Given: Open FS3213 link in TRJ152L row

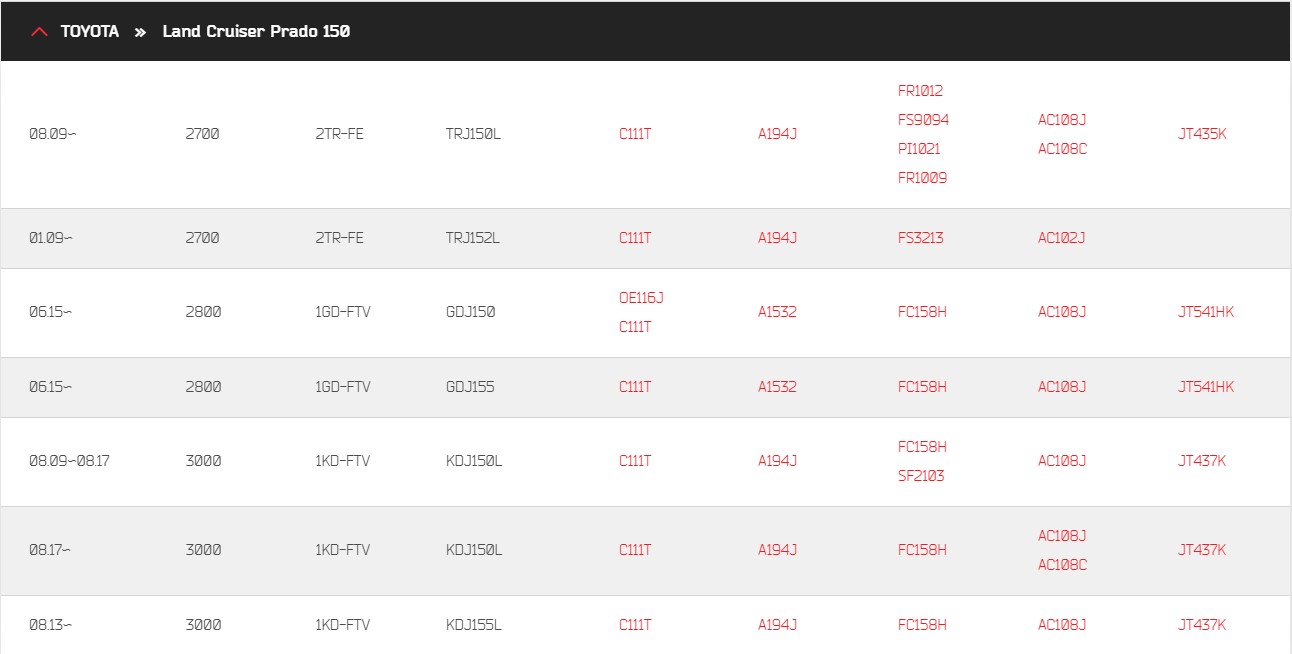Looking at the screenshot, I should 920,238.
